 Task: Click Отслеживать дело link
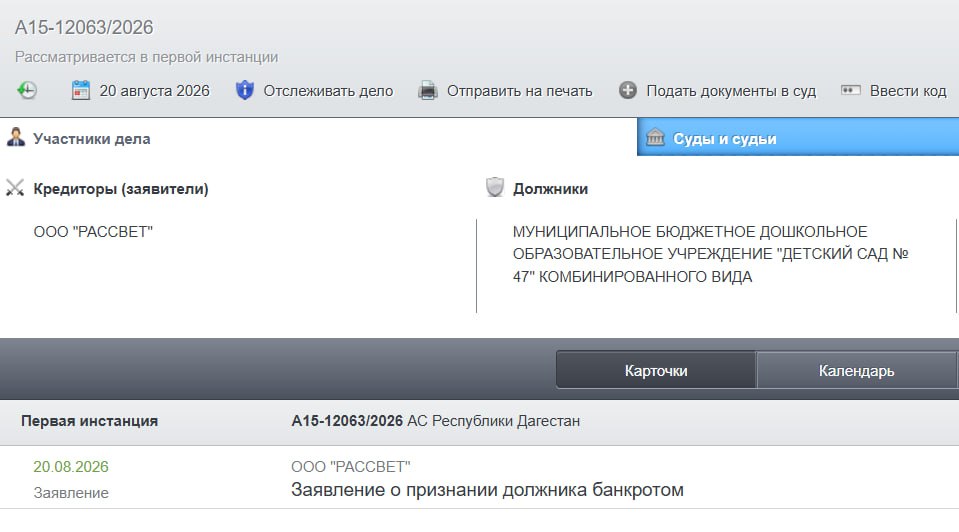point(328,91)
